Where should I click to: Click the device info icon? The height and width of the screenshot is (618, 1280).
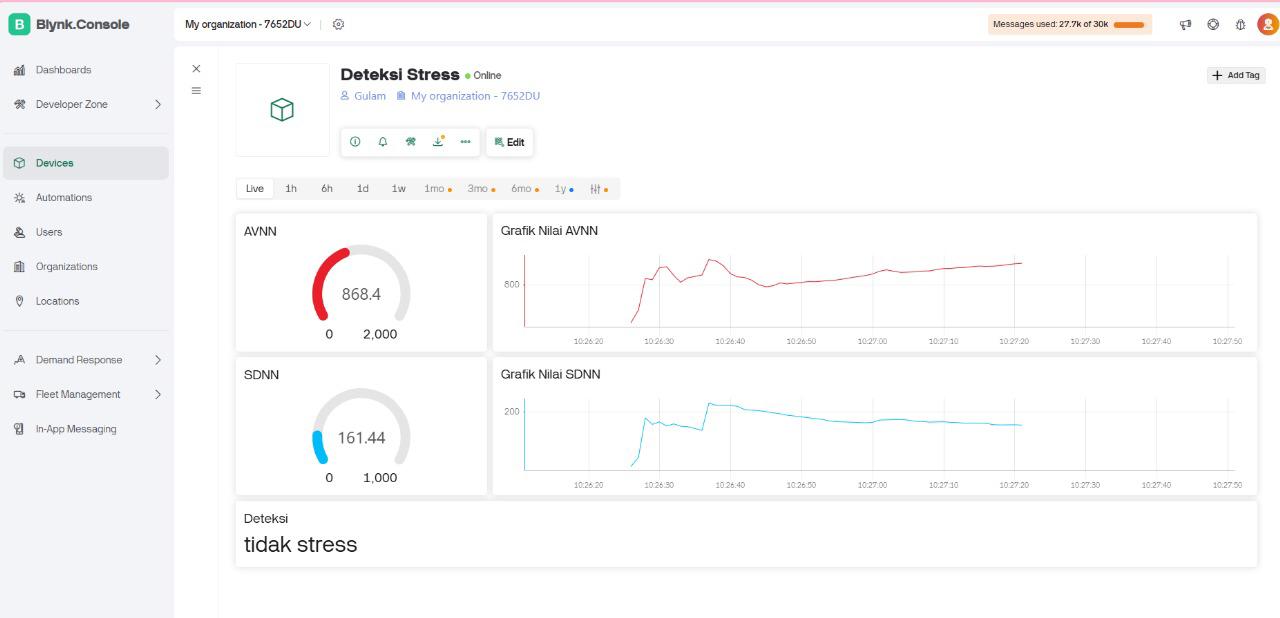(x=355, y=142)
